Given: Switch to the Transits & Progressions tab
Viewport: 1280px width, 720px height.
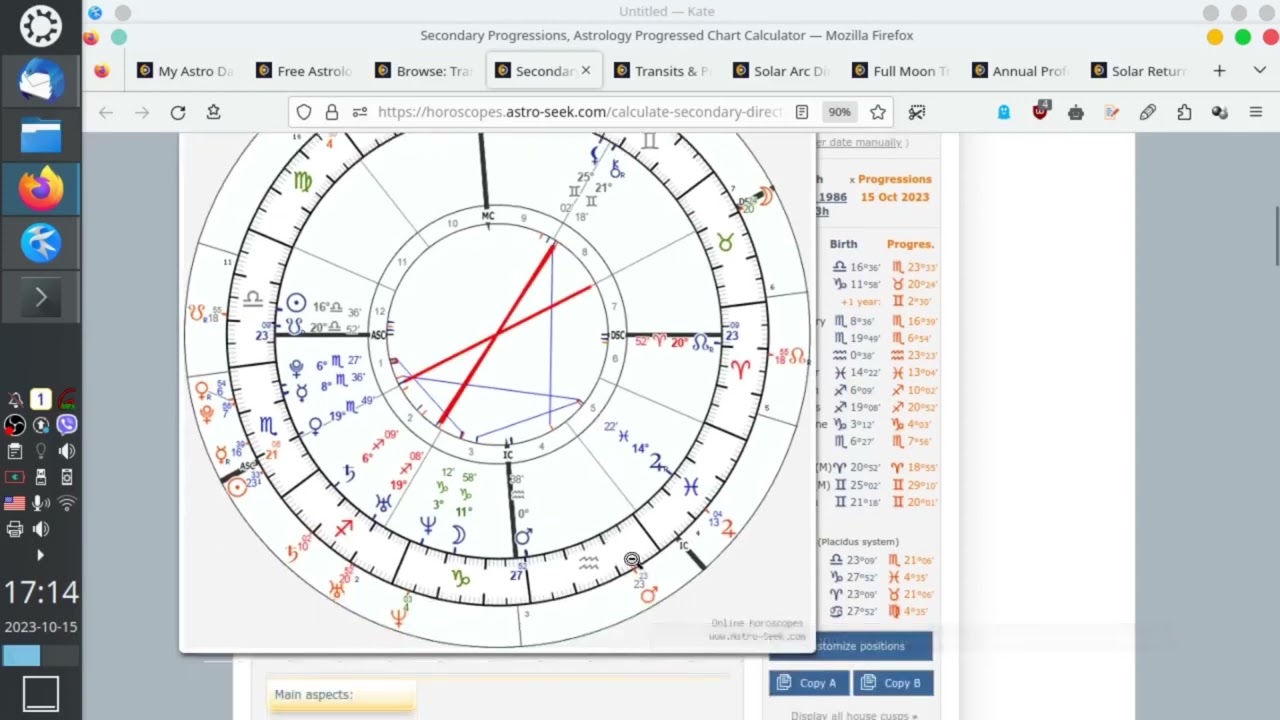Looking at the screenshot, I should (x=662, y=71).
